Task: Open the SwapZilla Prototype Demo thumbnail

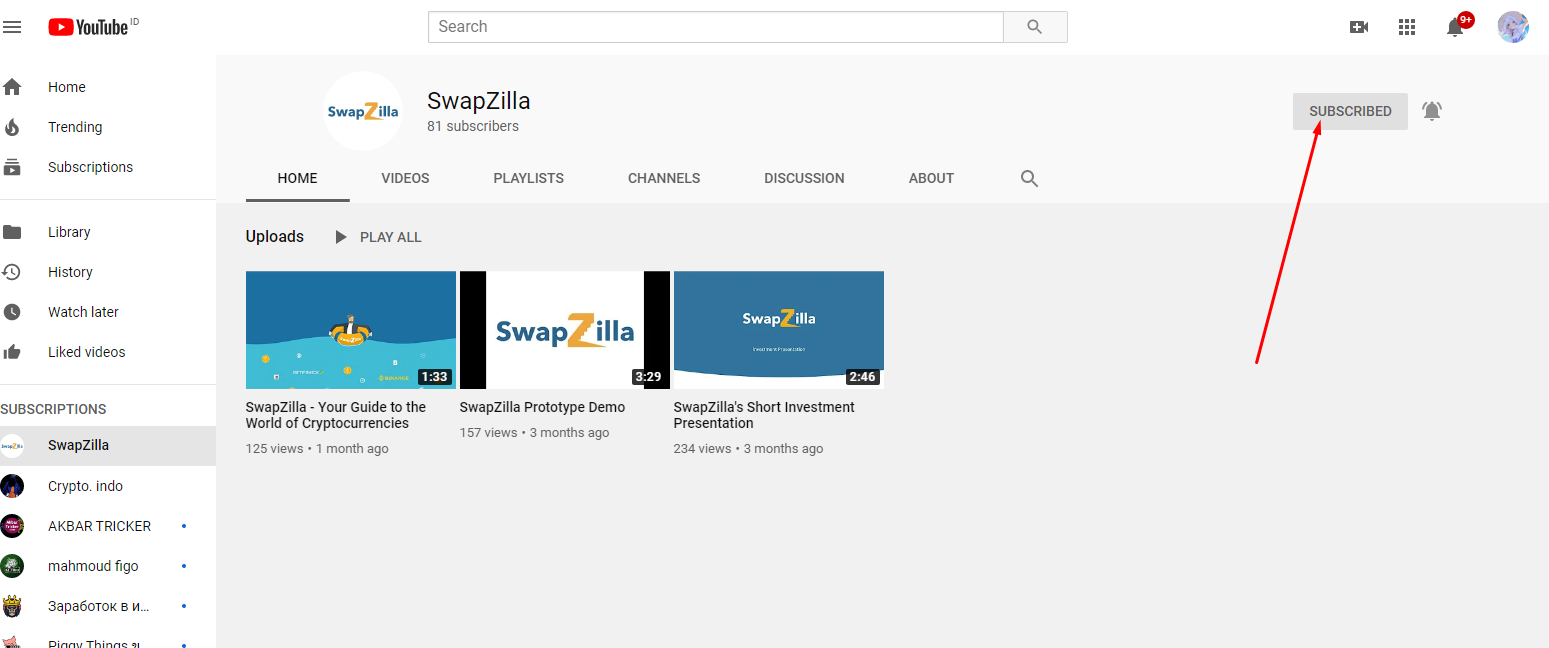Action: pyautogui.click(x=565, y=330)
